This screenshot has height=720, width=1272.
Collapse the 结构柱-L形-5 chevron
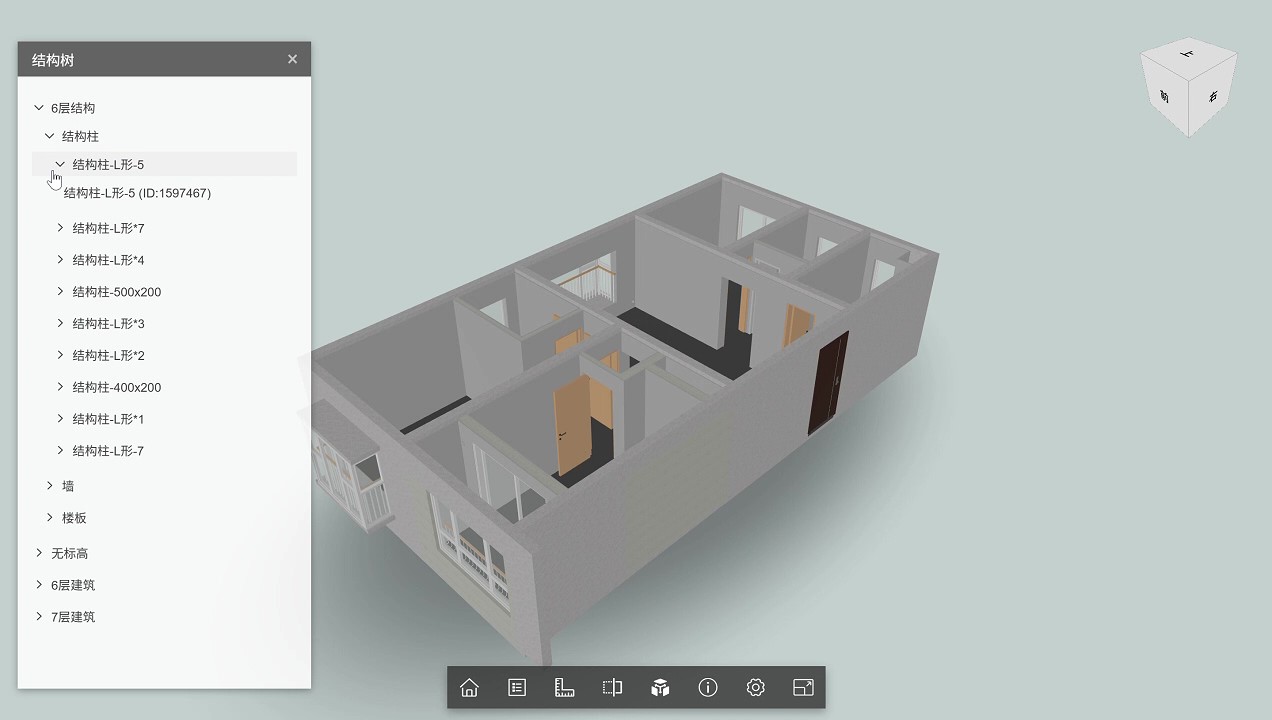[60, 164]
